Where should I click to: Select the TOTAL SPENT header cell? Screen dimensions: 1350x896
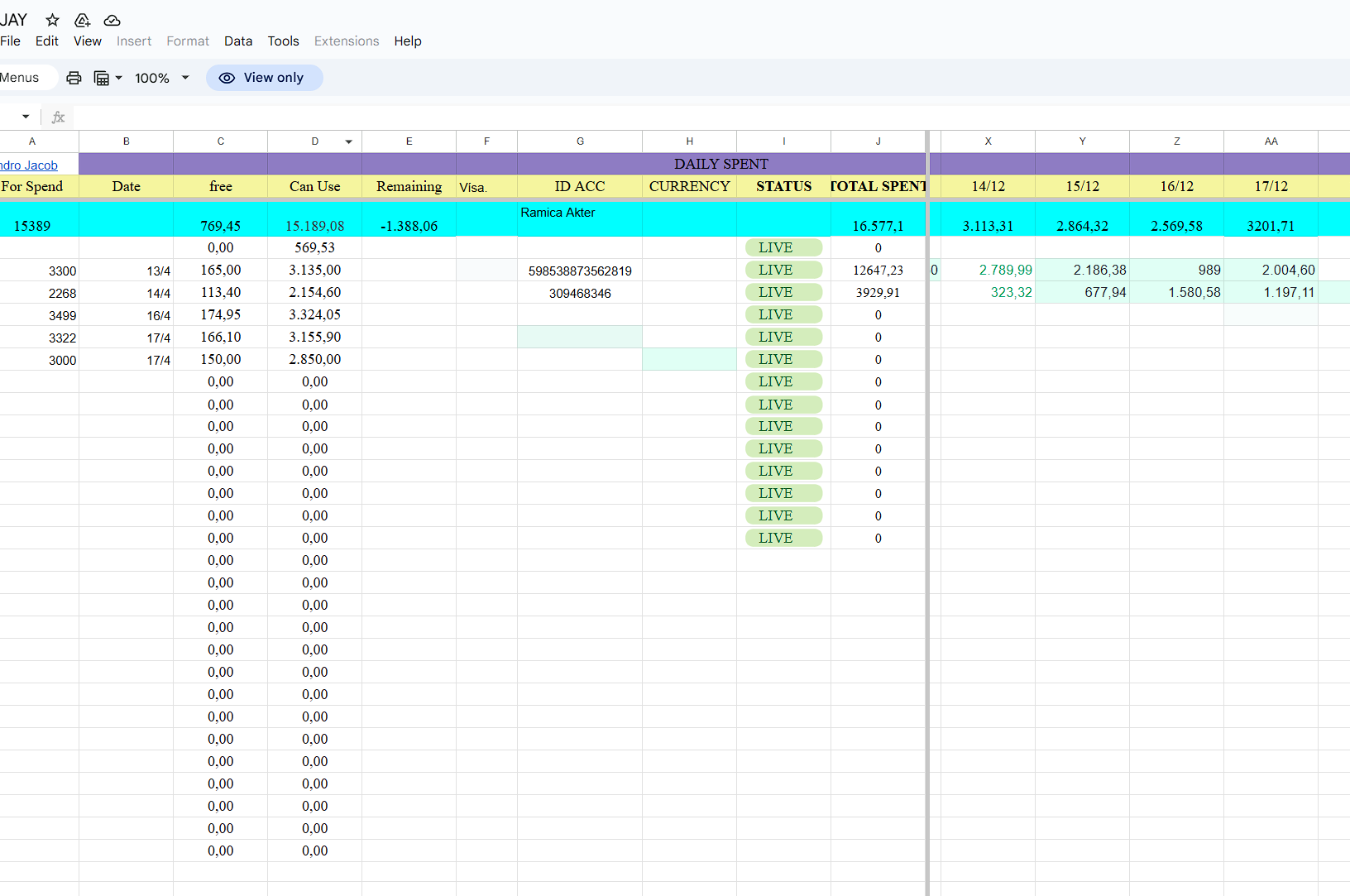tap(878, 186)
